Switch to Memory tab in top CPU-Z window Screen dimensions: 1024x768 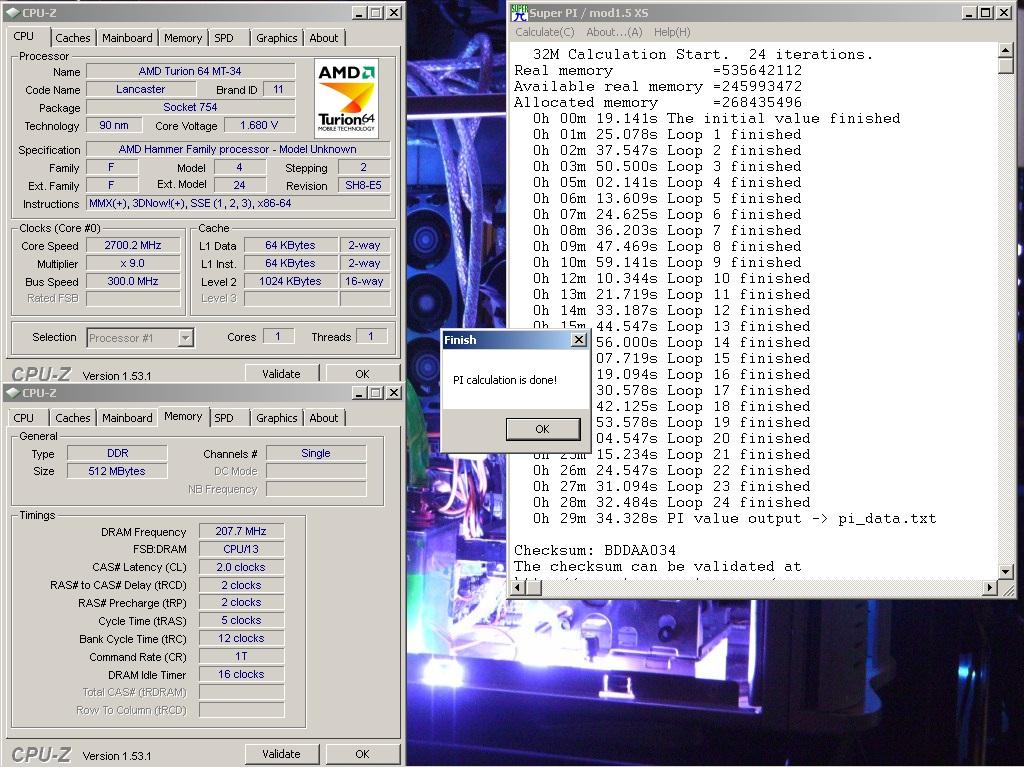point(183,38)
